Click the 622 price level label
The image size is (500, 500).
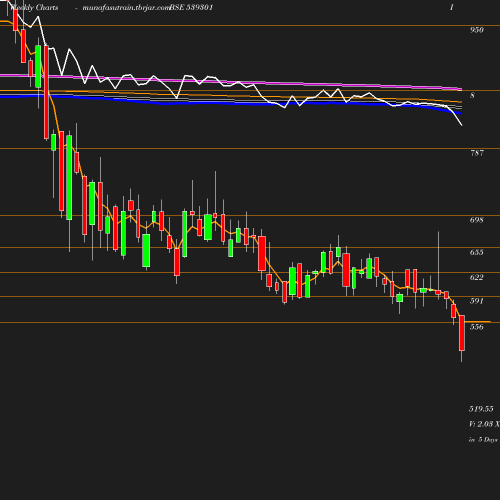[x=476, y=277]
